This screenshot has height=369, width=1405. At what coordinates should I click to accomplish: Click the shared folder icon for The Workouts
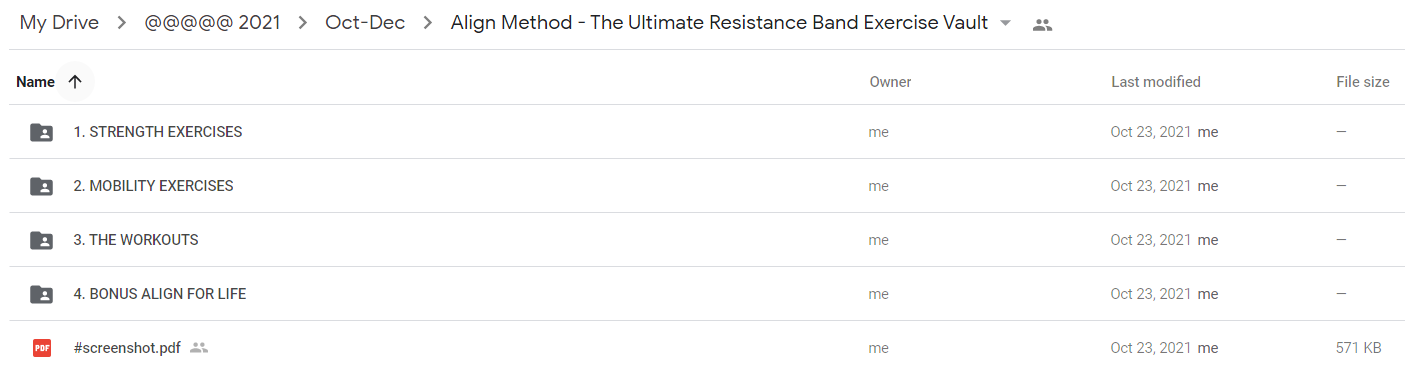(41, 240)
